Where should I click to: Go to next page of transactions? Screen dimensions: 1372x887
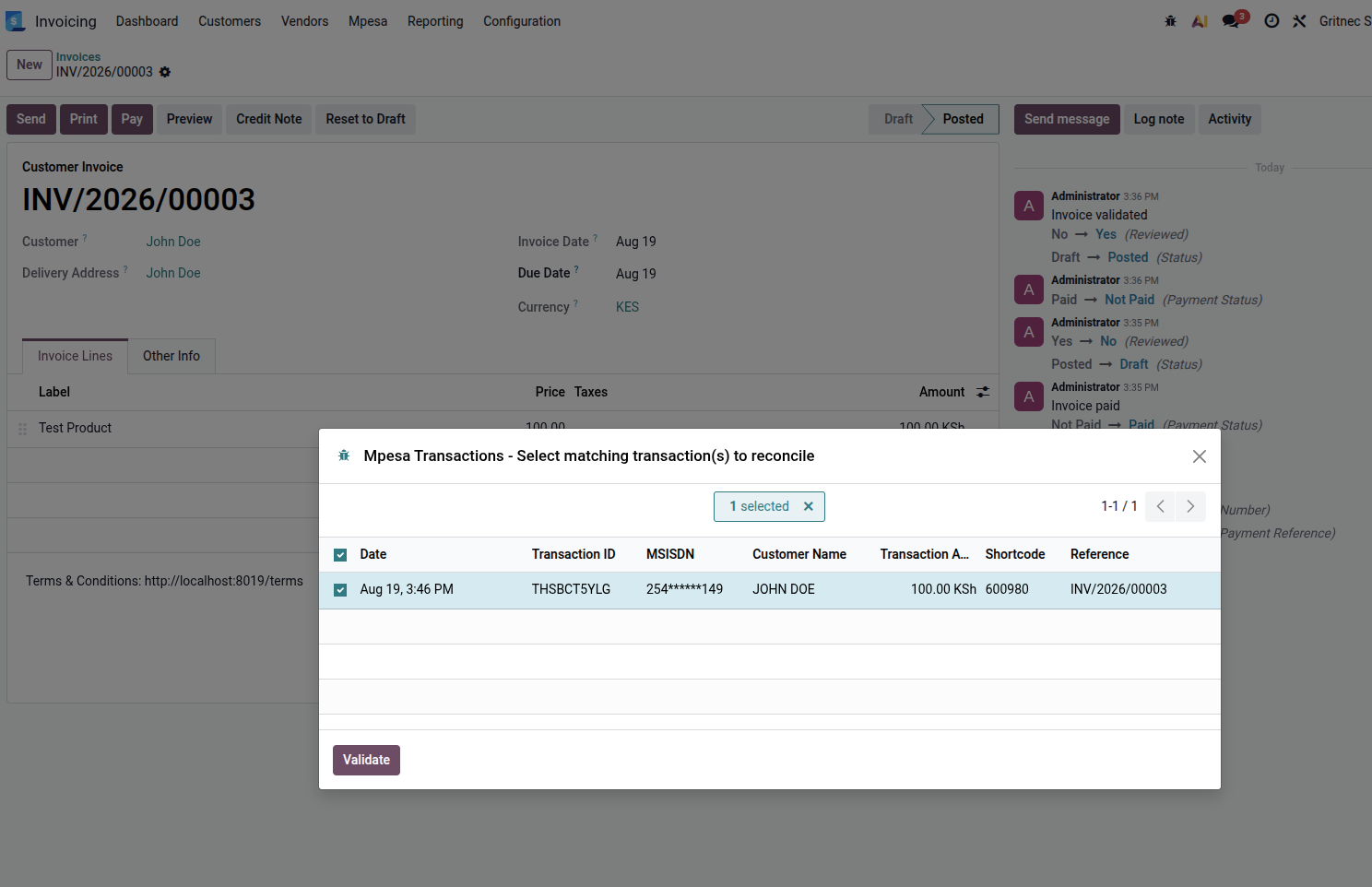pos(1190,506)
